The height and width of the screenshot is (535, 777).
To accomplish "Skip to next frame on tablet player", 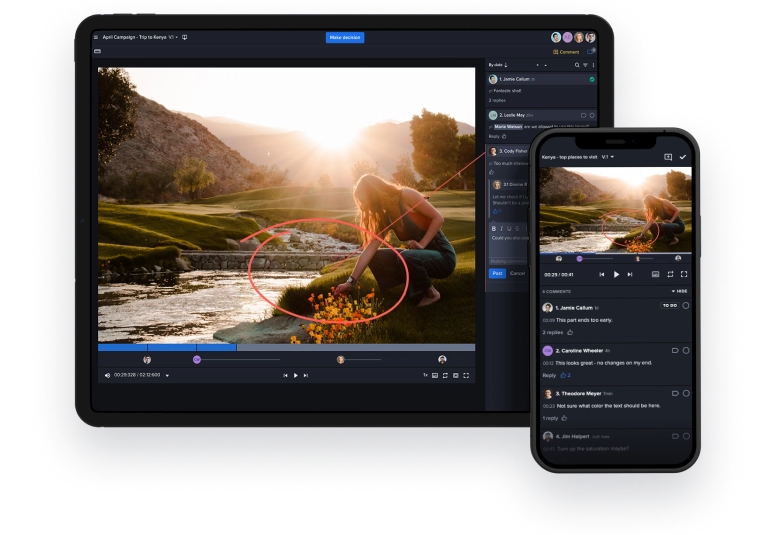I will click(306, 375).
